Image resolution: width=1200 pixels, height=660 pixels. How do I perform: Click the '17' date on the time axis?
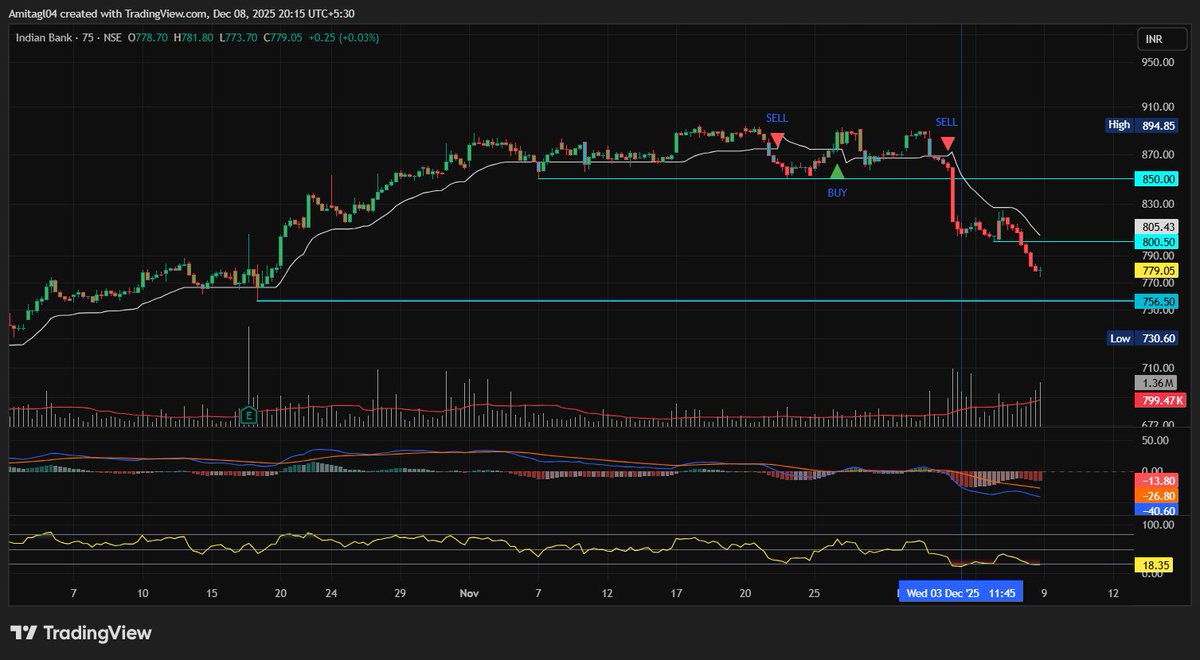point(677,593)
